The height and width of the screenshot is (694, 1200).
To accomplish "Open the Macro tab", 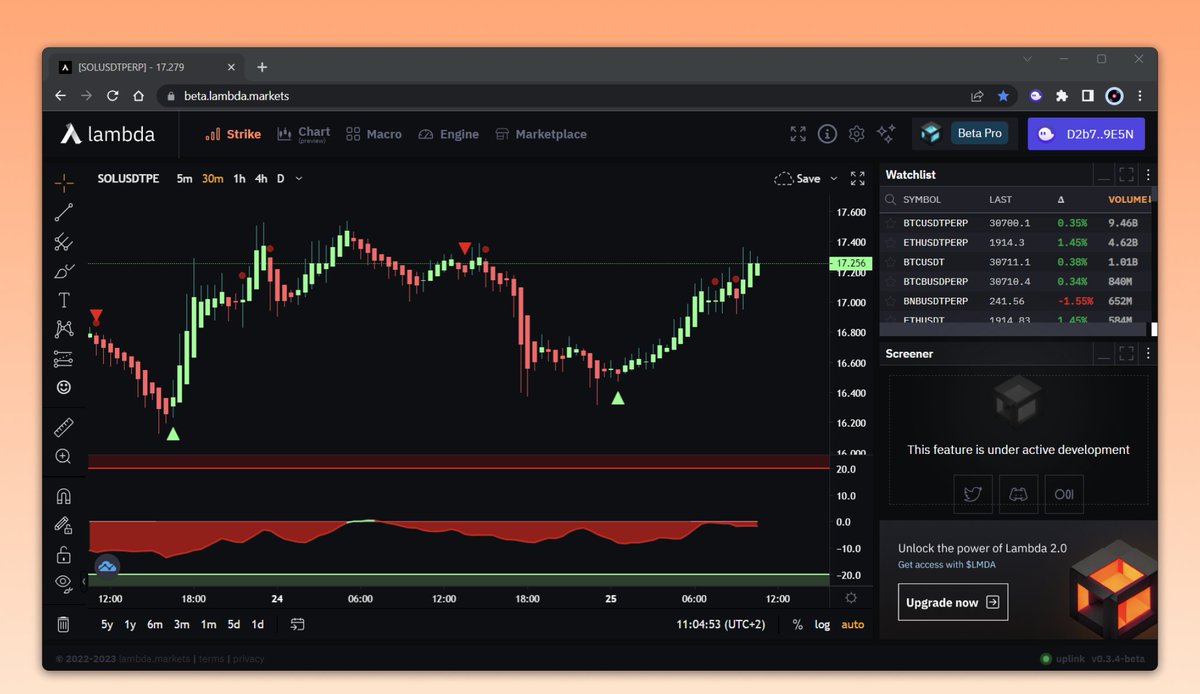I will pos(374,134).
